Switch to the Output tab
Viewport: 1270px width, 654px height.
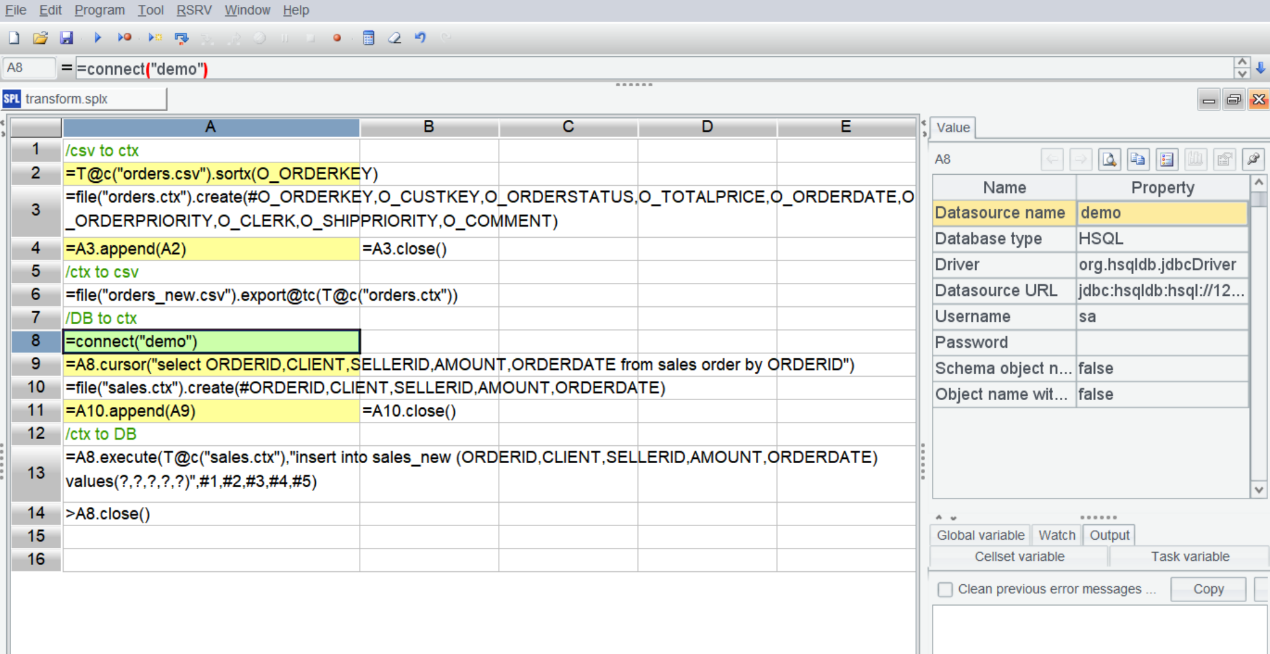tap(1109, 534)
